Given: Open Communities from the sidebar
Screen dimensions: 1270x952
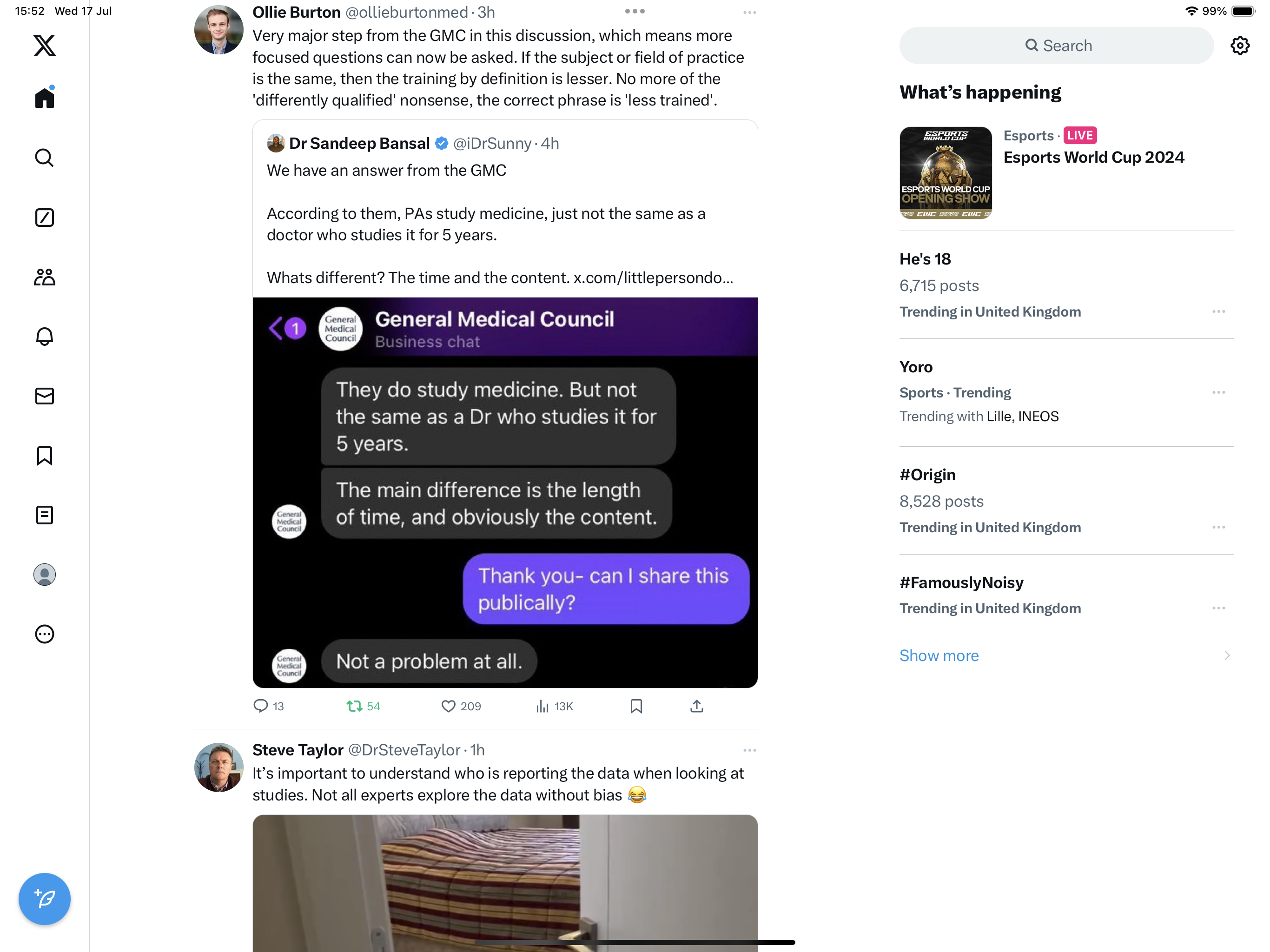Looking at the screenshot, I should [44, 278].
